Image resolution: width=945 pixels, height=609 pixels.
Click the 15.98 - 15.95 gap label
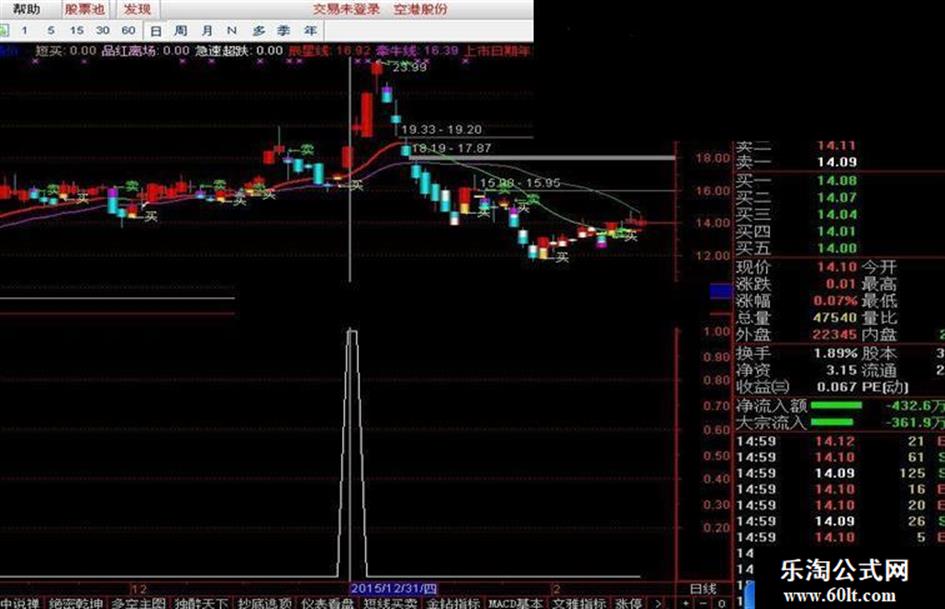click(x=520, y=183)
